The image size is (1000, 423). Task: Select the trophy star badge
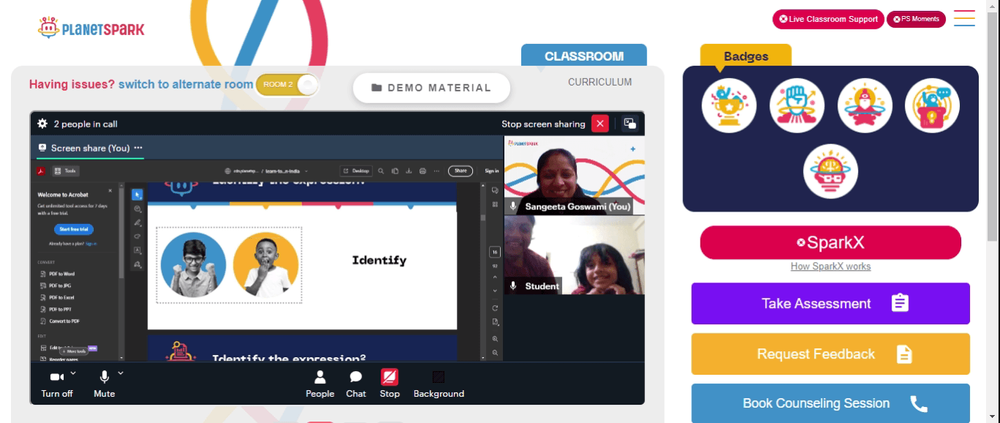(729, 106)
